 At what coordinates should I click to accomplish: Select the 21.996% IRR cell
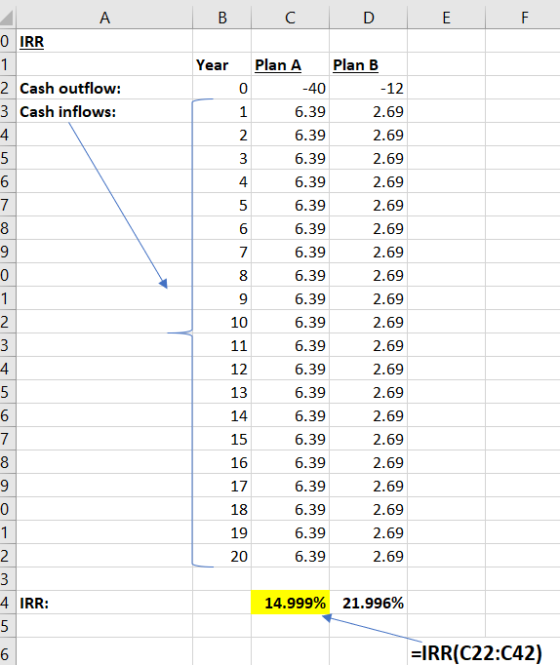(x=368, y=603)
